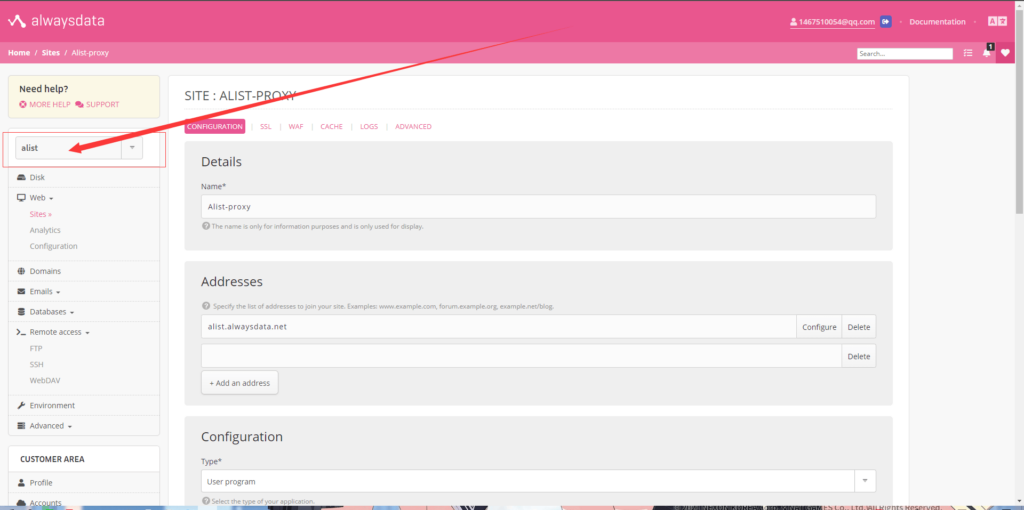Delete the empty address row
The height and width of the screenshot is (510, 1024).
pos(859,356)
